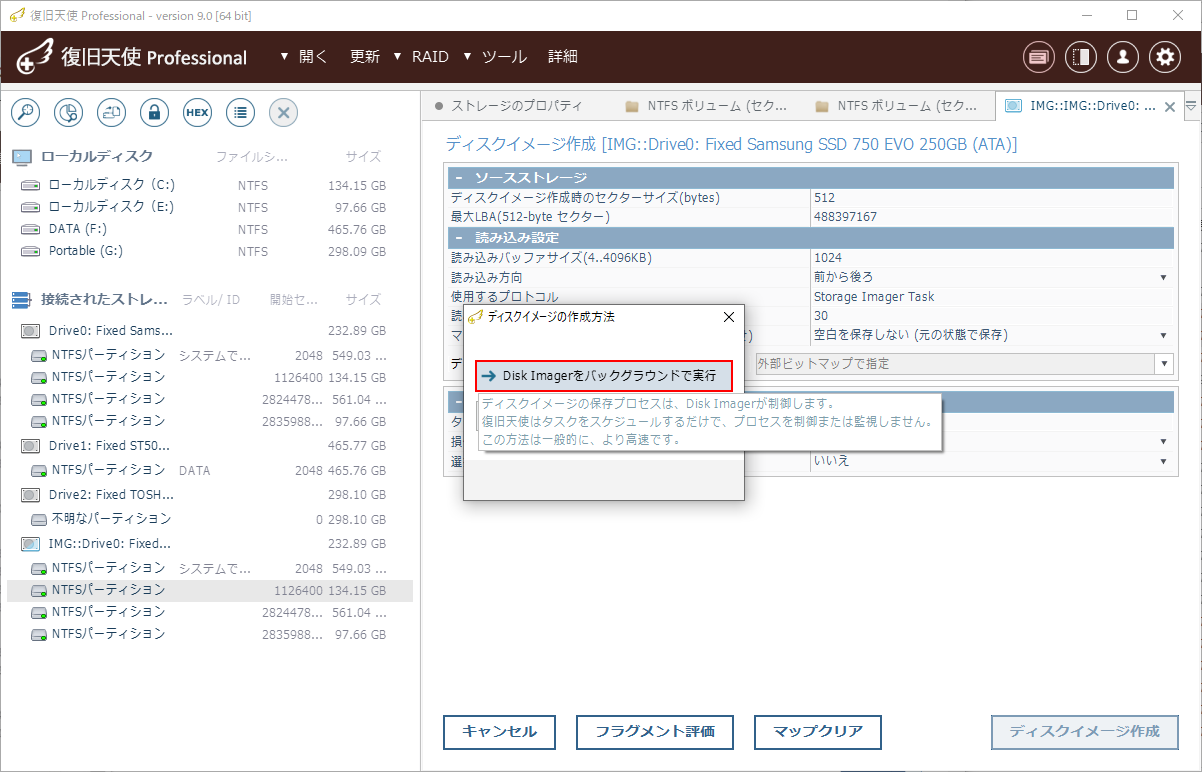Switch to the ストレージのプロパティ tab

509,106
